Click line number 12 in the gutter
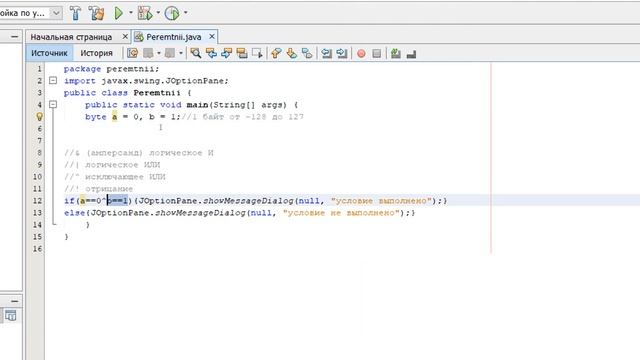The width and height of the screenshot is (640, 360). (37, 200)
